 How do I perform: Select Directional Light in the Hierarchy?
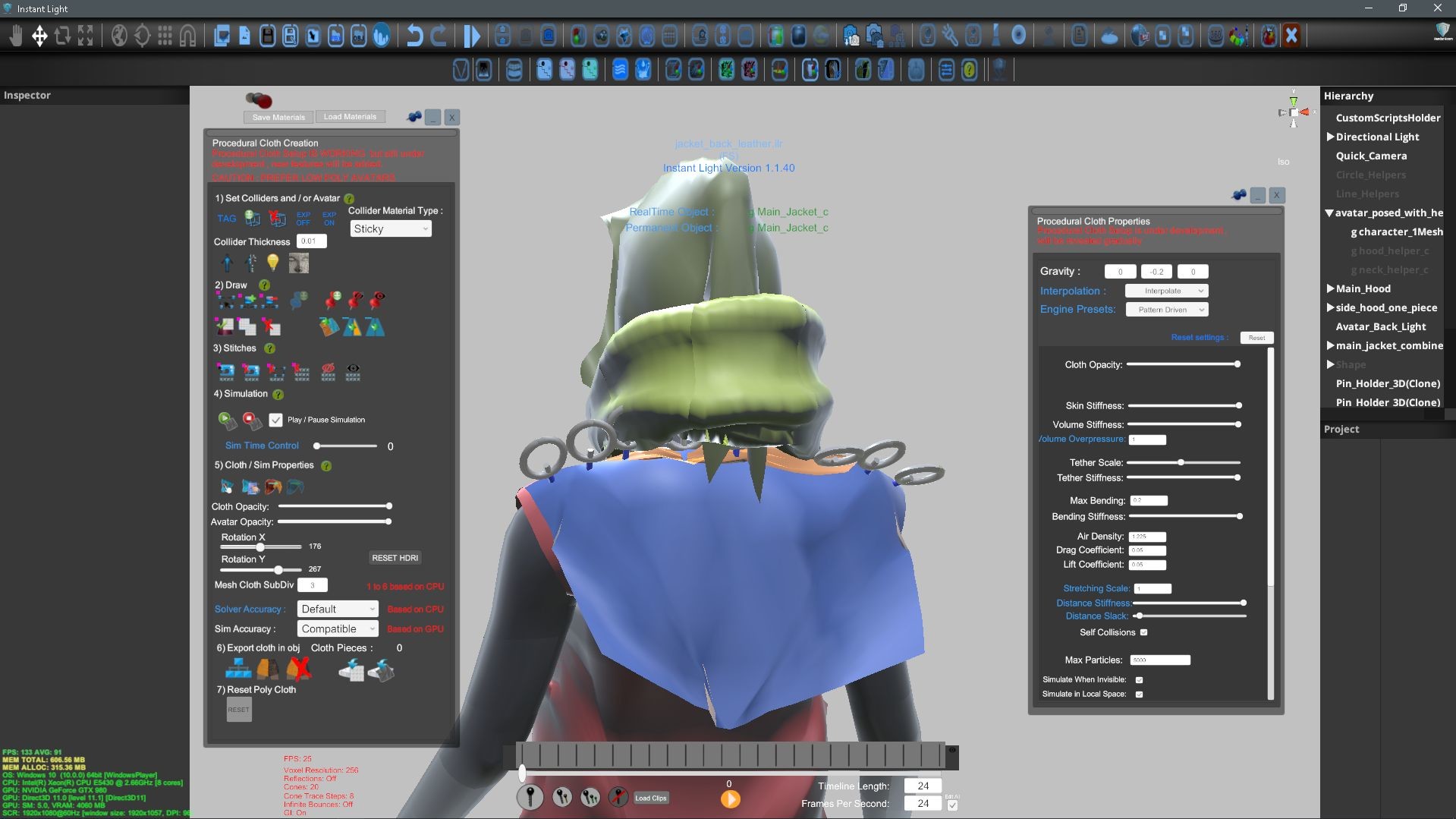[1376, 137]
